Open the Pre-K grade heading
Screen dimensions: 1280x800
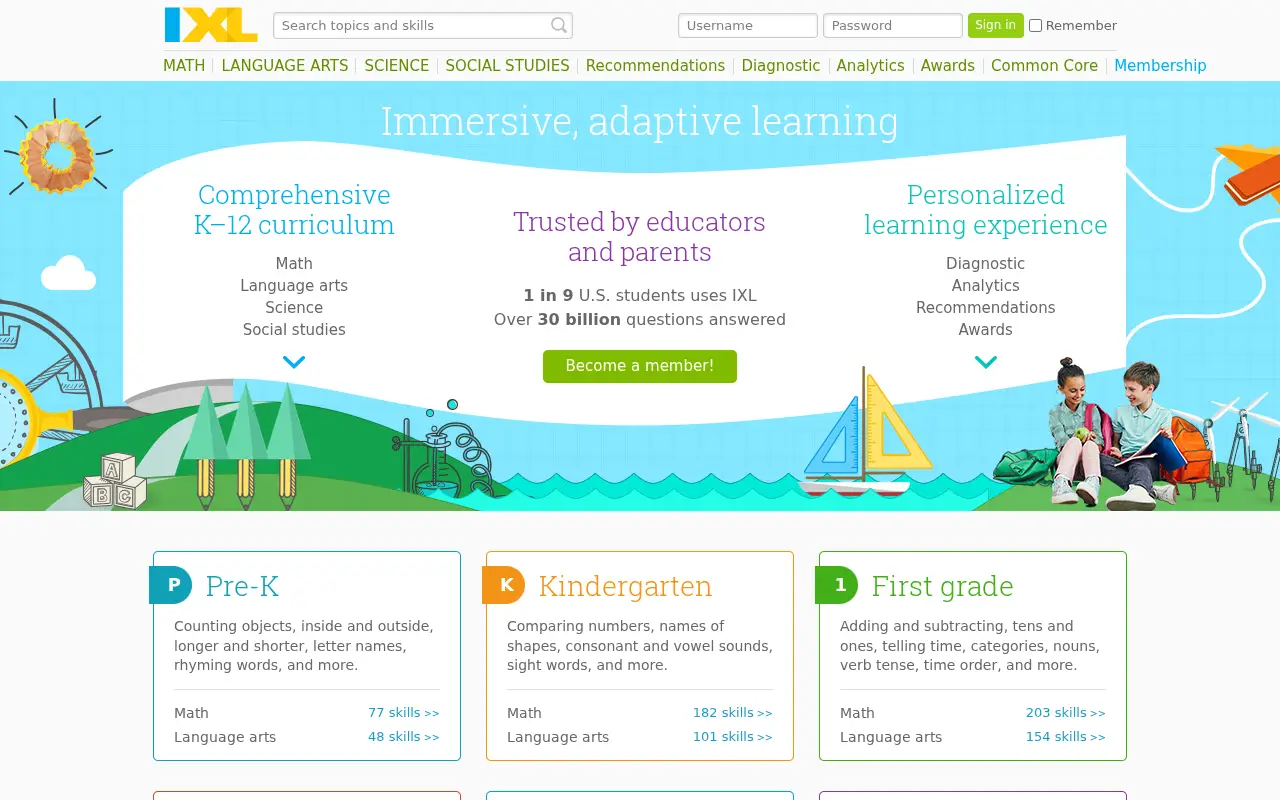(x=242, y=586)
